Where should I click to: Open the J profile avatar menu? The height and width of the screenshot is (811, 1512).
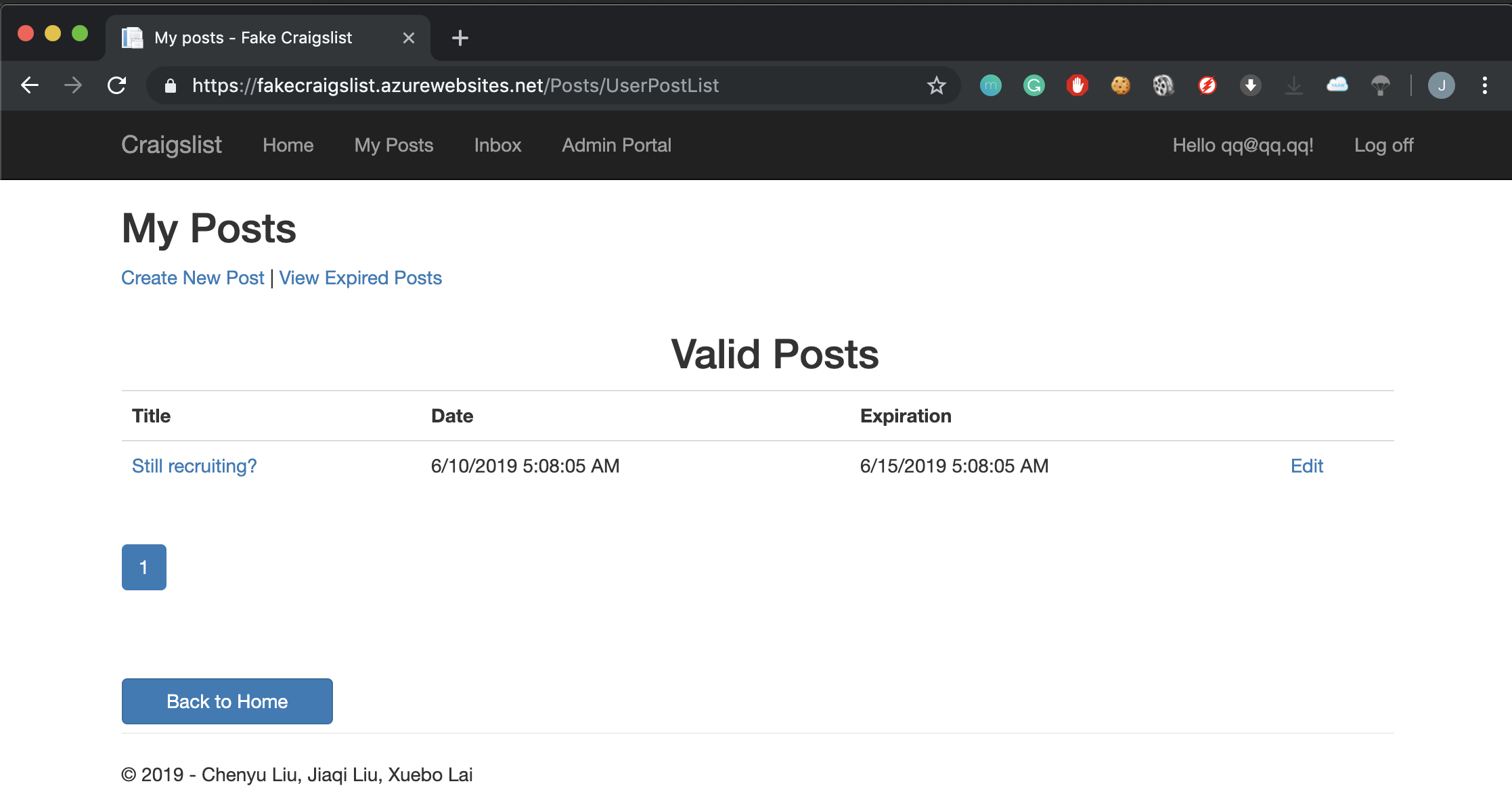tap(1441, 85)
